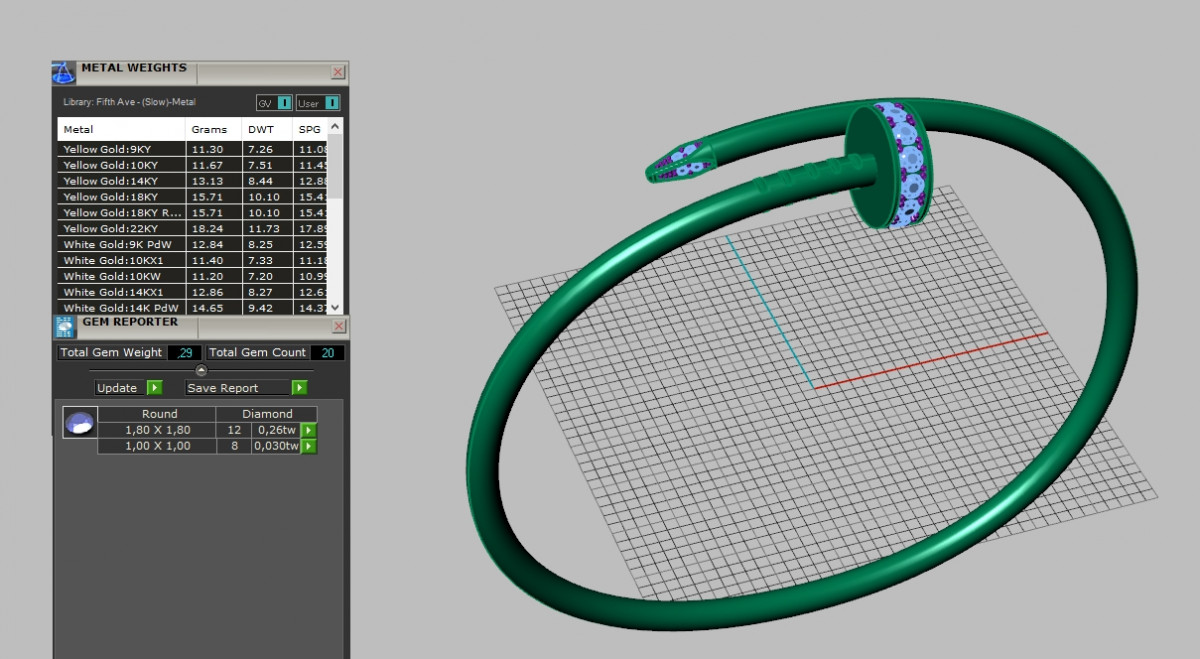This screenshot has height=659, width=1200.
Task: Click green arrow on the 0,26tw row
Action: point(309,430)
